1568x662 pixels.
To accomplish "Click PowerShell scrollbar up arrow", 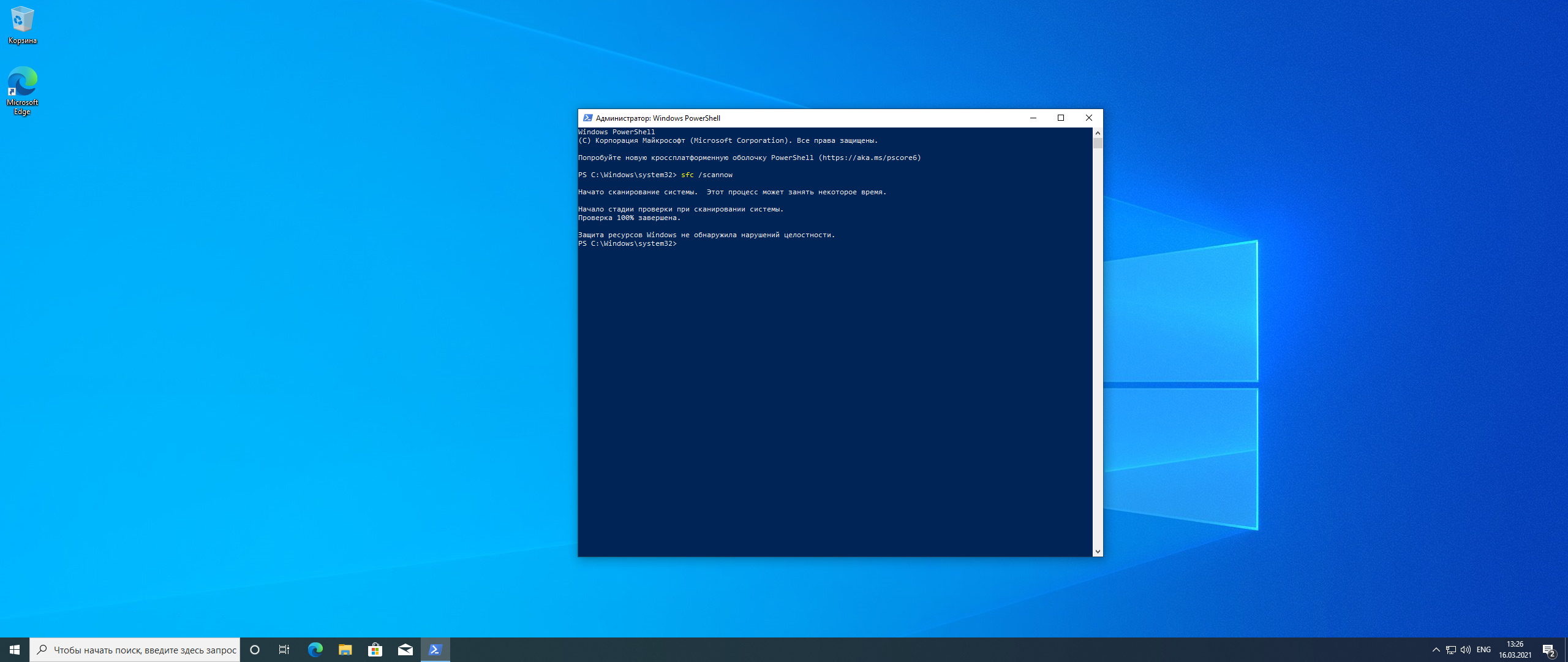I will click(x=1098, y=132).
